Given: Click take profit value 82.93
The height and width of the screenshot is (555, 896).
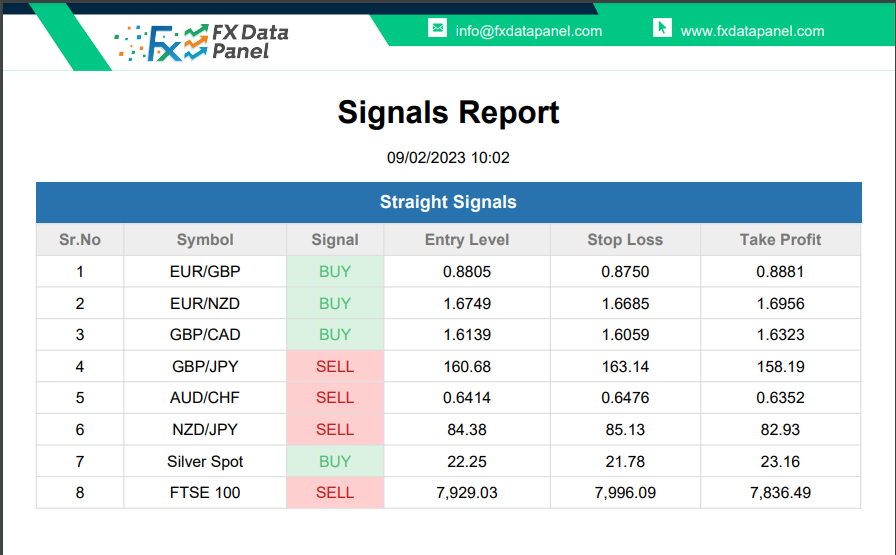Looking at the screenshot, I should coord(781,429).
